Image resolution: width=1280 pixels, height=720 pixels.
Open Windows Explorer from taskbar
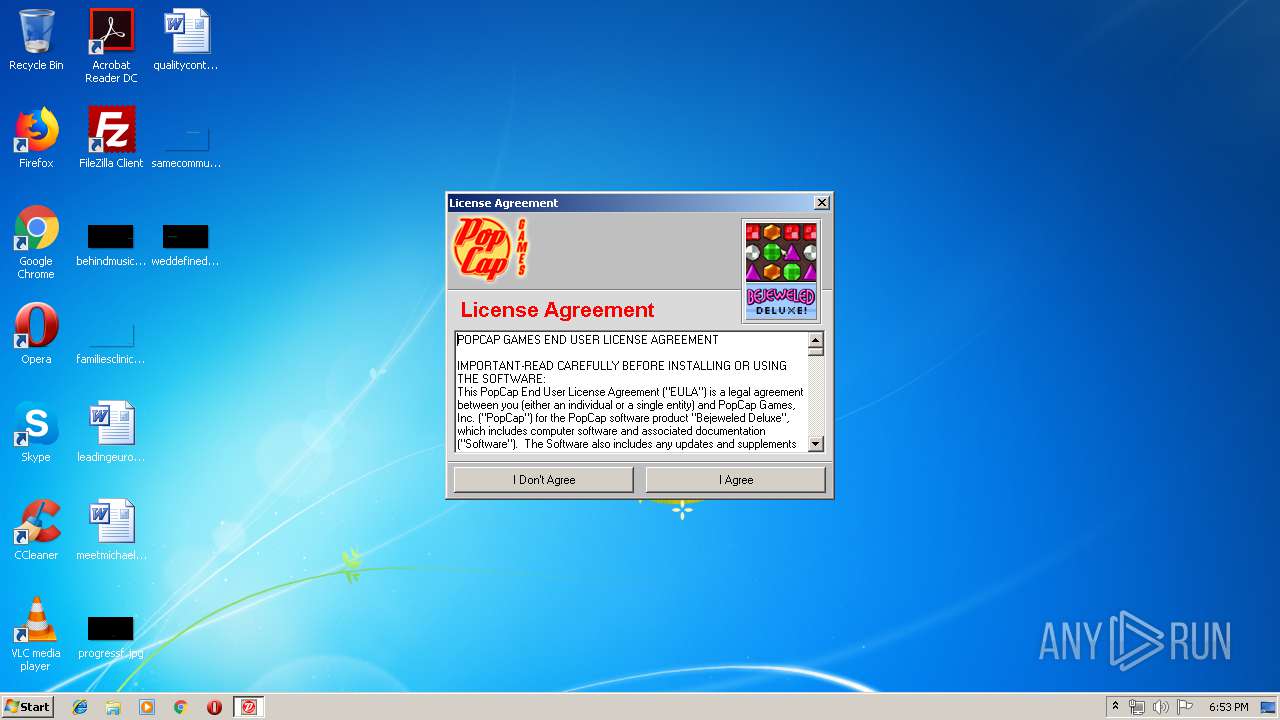click(113, 707)
